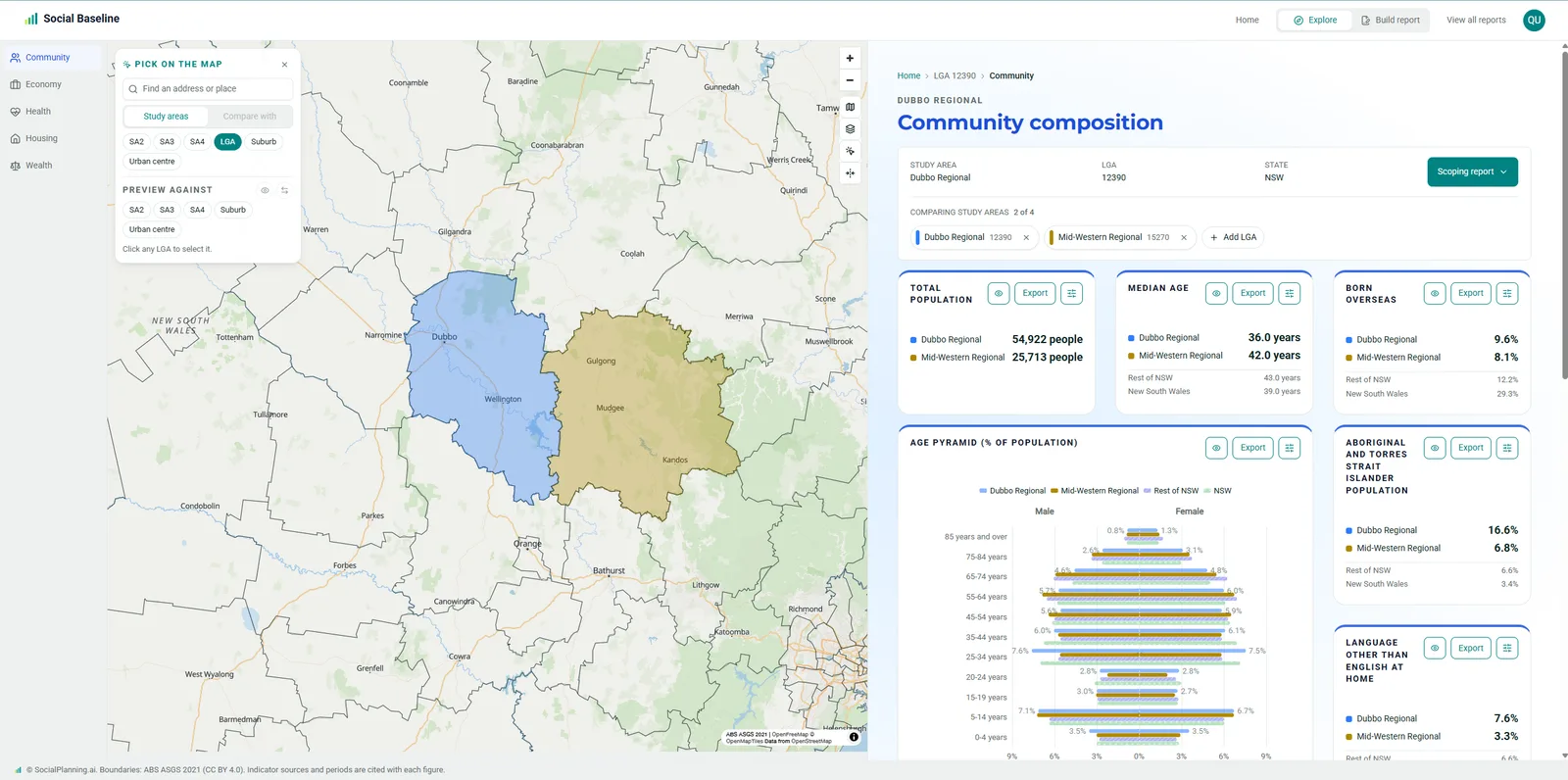Screen dimensions: 1568x780
Task: Open the basemap style icon on map
Action: click(x=850, y=107)
